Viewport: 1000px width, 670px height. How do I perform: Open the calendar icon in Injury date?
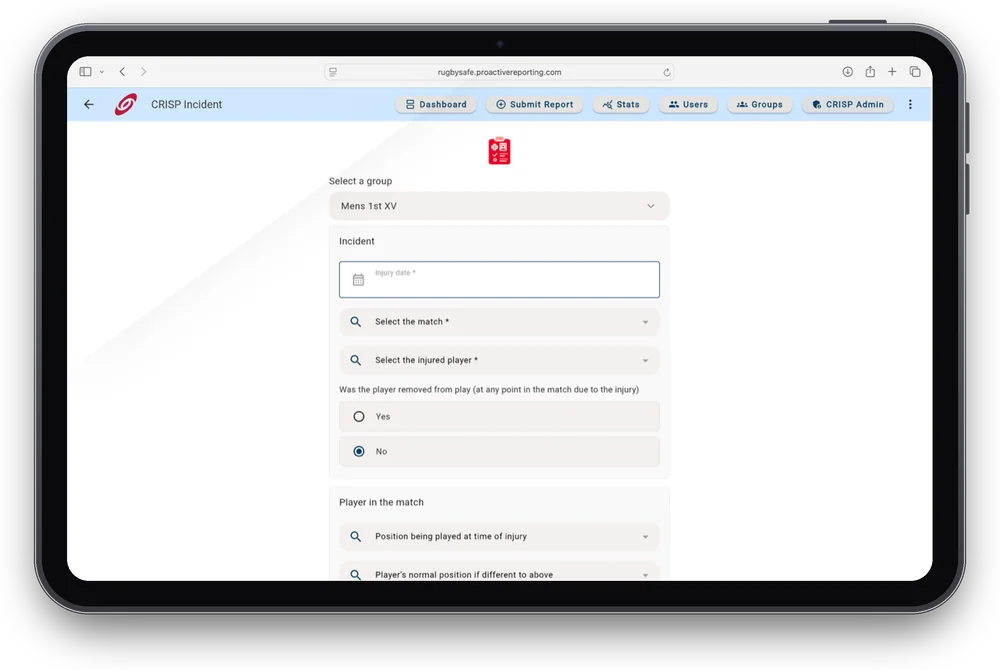tap(358, 279)
